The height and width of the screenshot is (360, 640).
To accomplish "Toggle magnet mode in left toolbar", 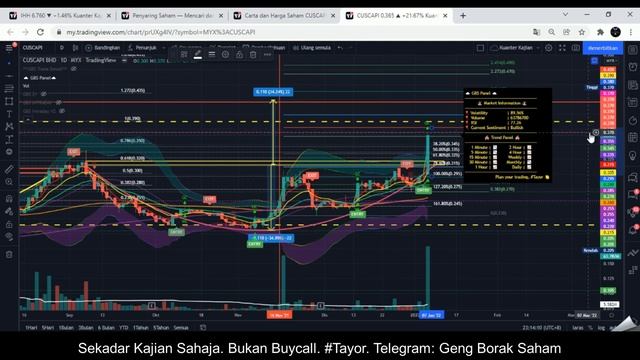I will [9, 199].
